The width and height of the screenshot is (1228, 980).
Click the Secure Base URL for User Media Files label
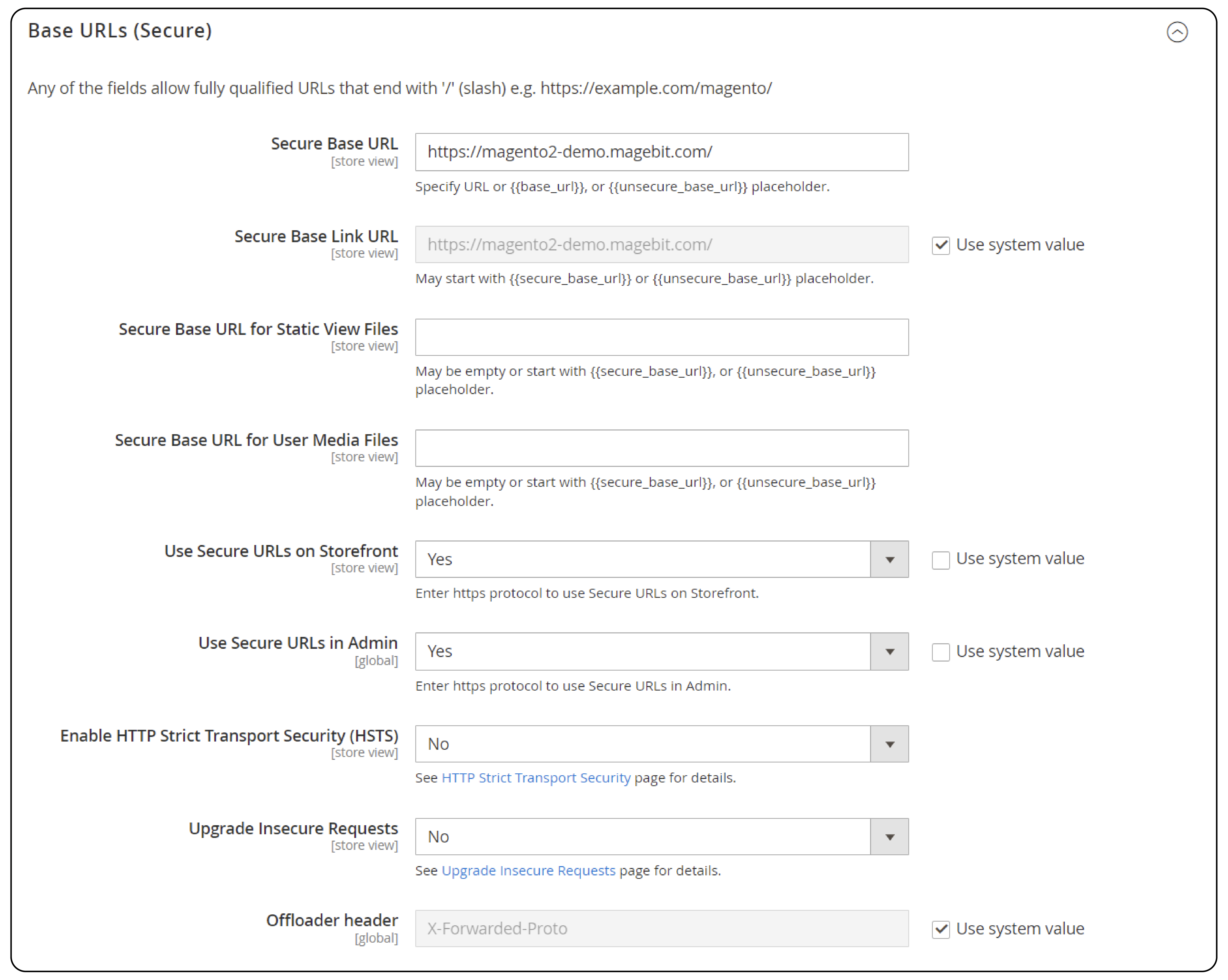256,440
